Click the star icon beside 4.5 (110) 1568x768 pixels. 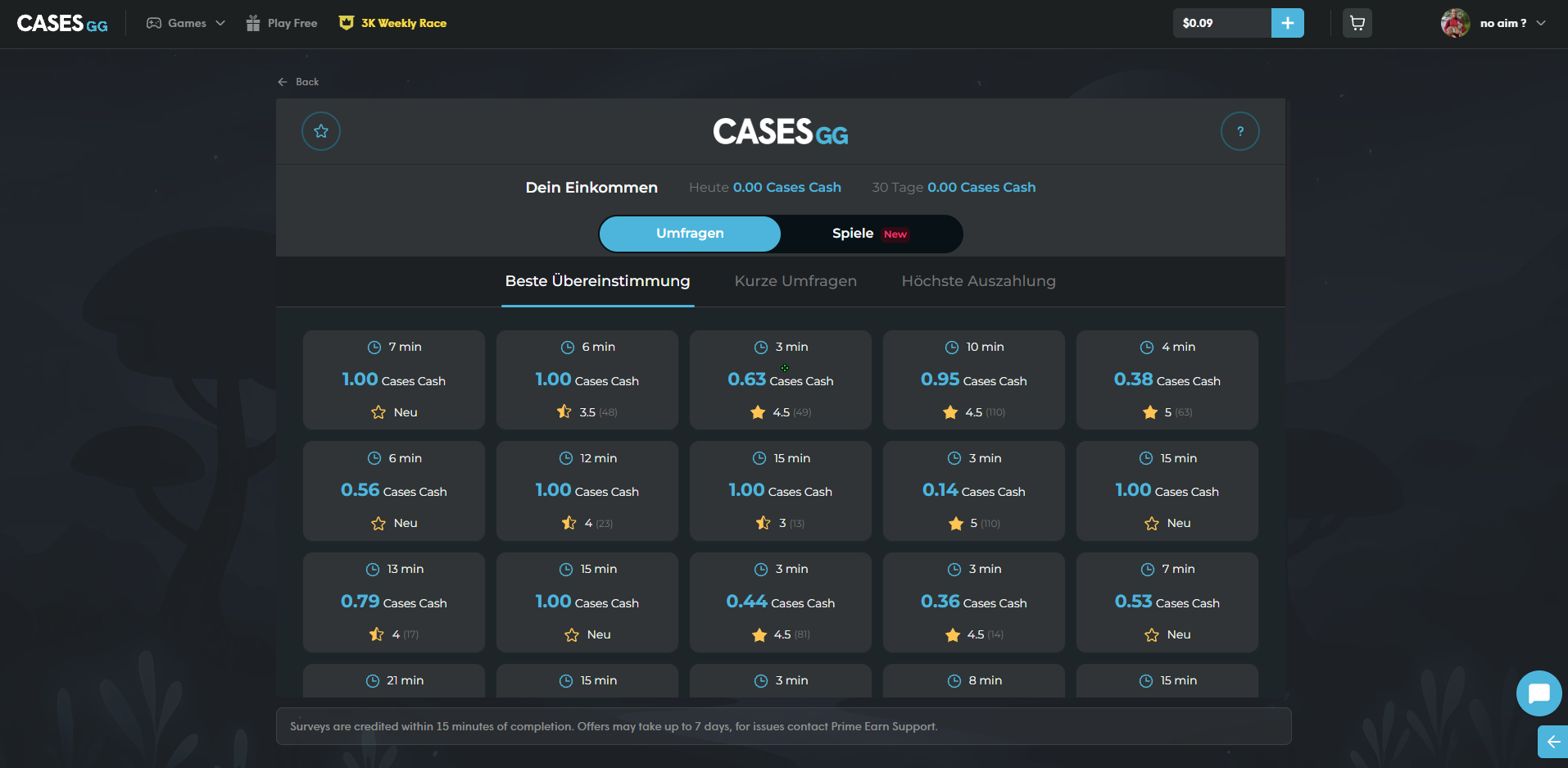point(950,412)
